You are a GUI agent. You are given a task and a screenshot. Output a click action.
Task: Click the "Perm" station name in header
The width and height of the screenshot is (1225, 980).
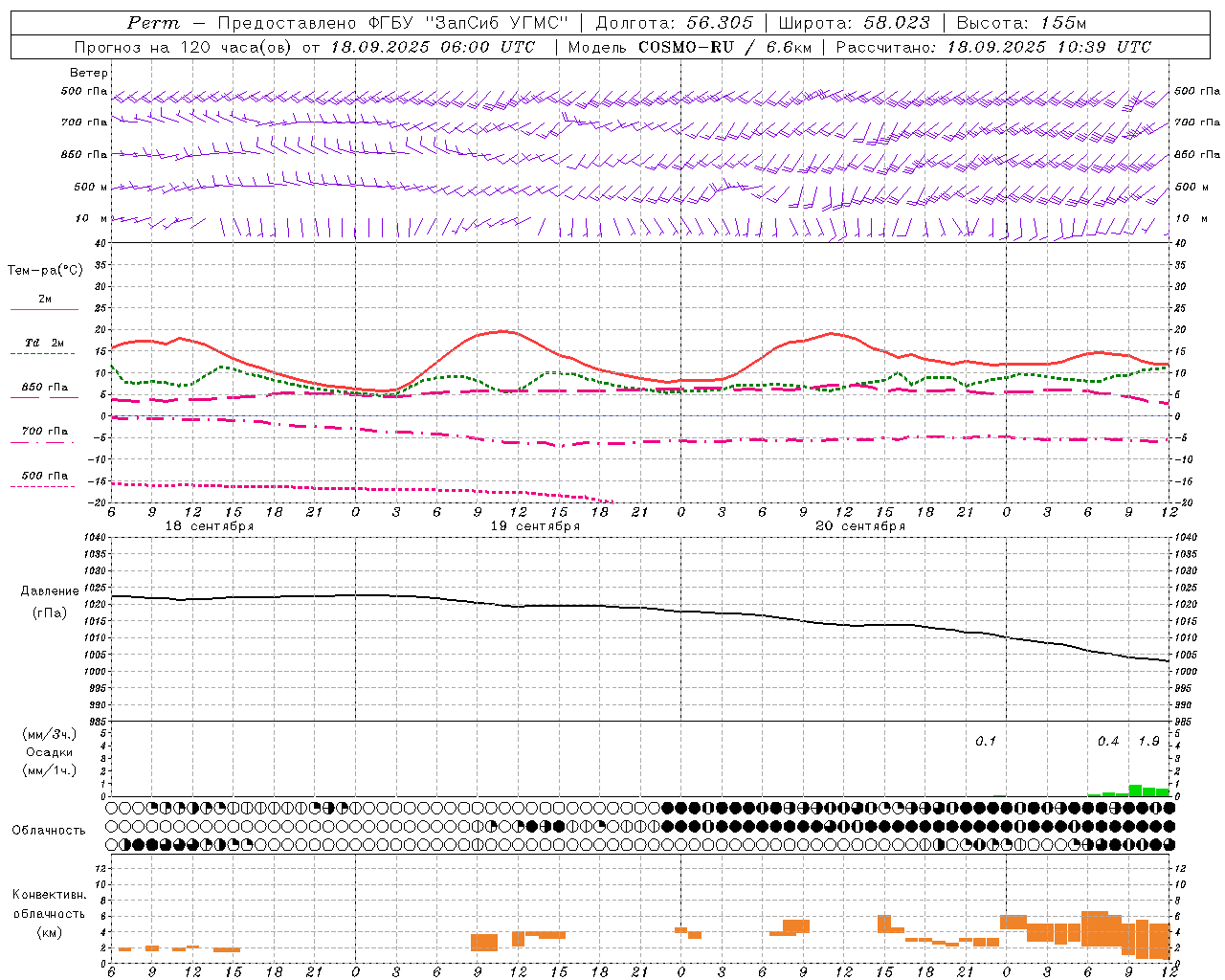pos(153,23)
